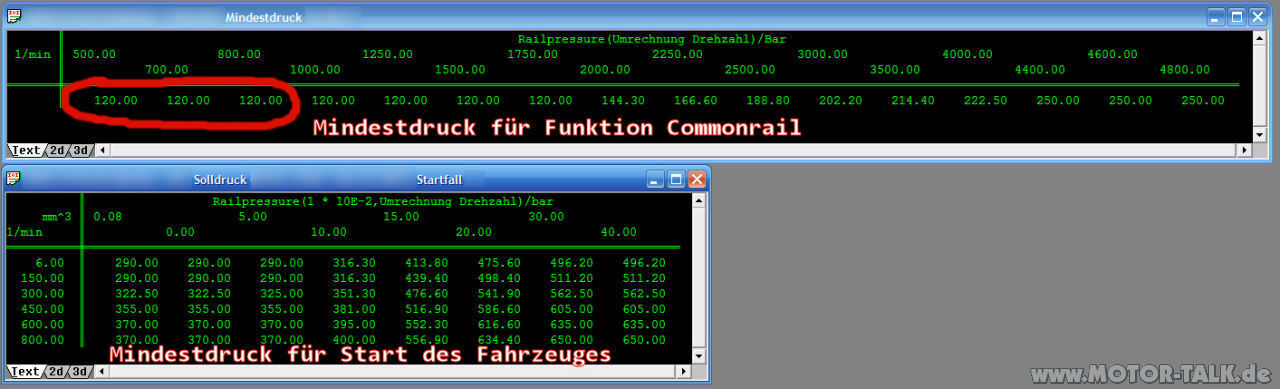The width and height of the screenshot is (1280, 389).
Task: Click the 4400.00 rpm header value
Action: [1040, 71]
